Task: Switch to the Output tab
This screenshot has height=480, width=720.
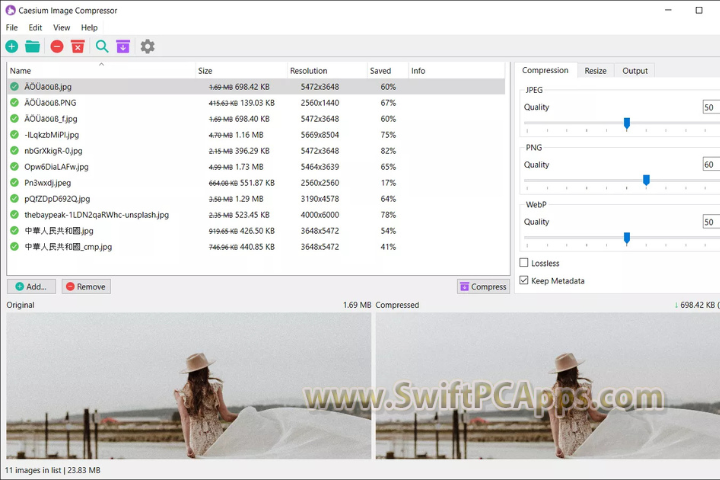Action: 635,71
